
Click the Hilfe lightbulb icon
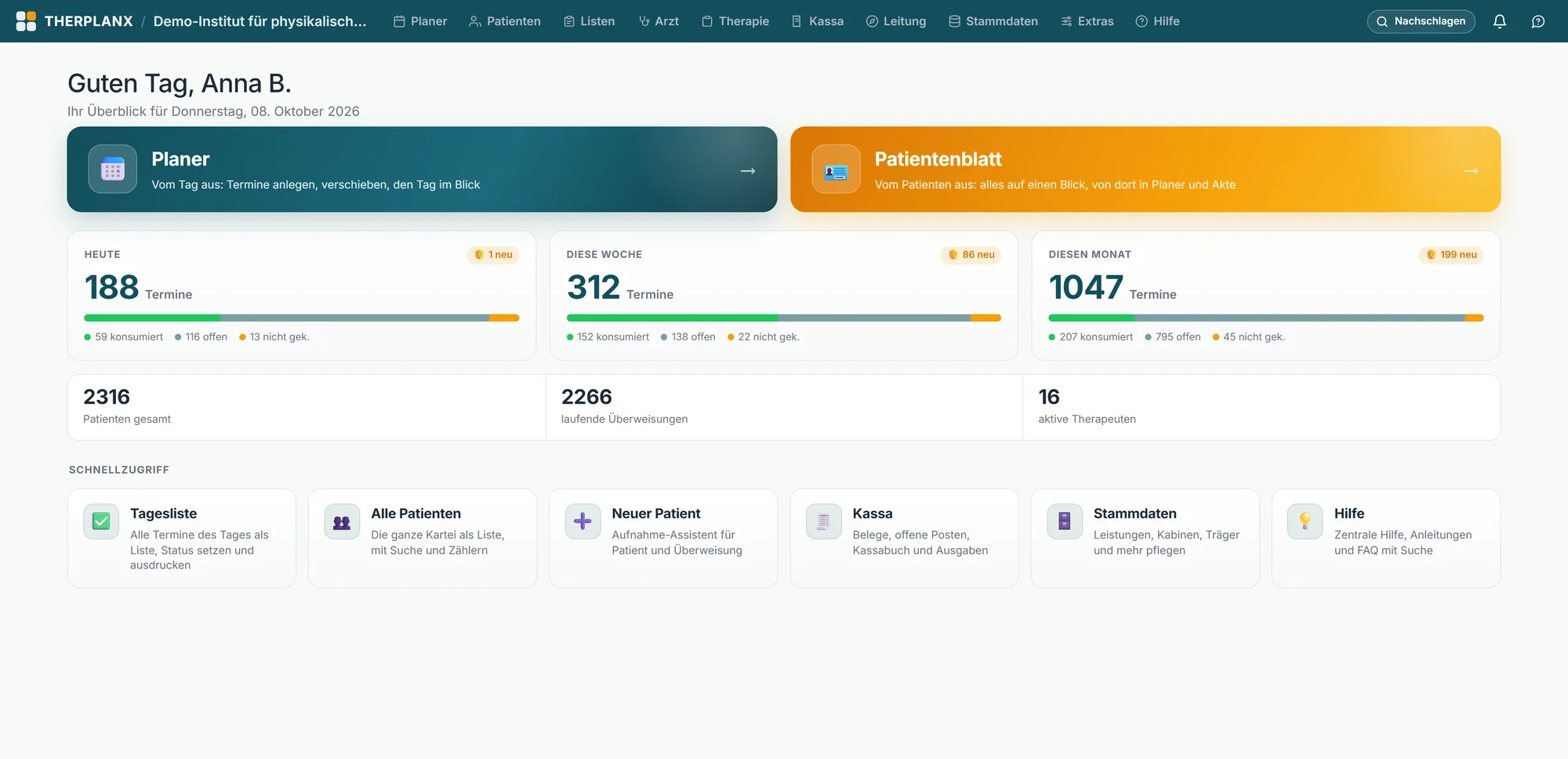click(x=1305, y=521)
